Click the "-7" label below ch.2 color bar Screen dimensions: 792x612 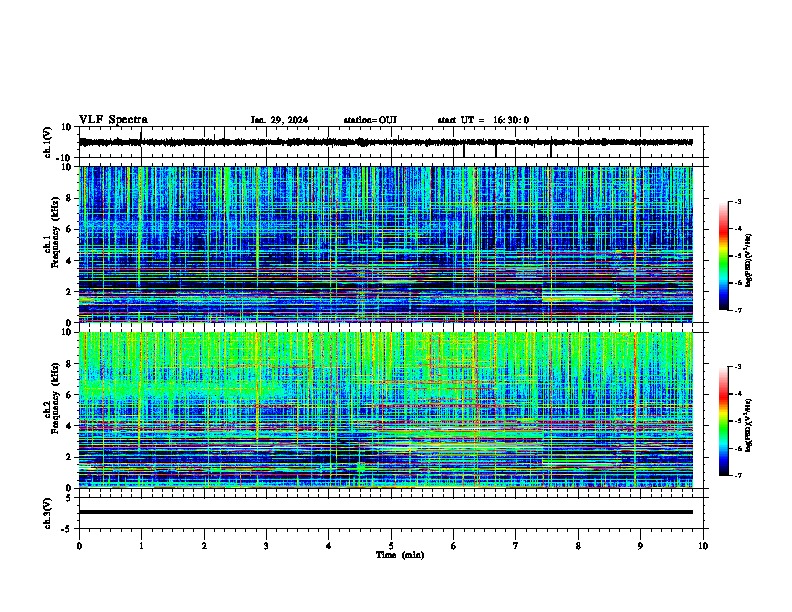[737, 476]
